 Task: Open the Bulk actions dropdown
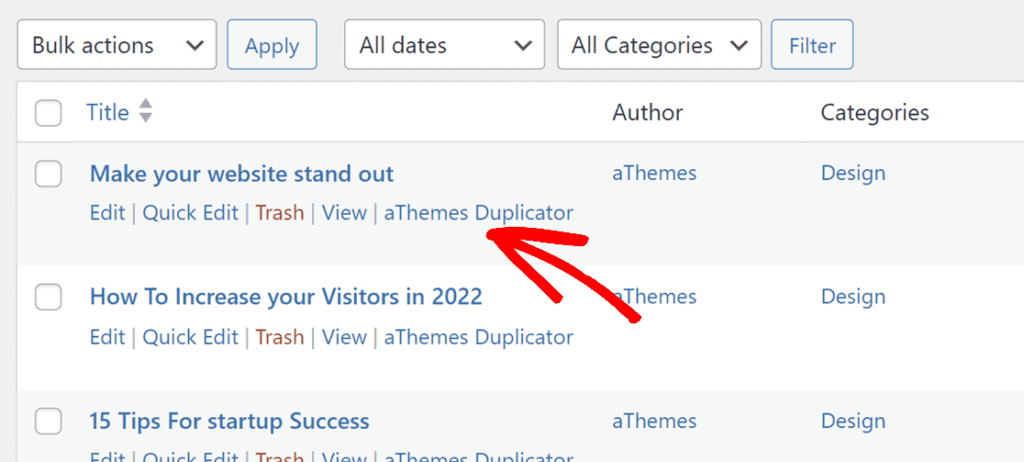coord(117,45)
